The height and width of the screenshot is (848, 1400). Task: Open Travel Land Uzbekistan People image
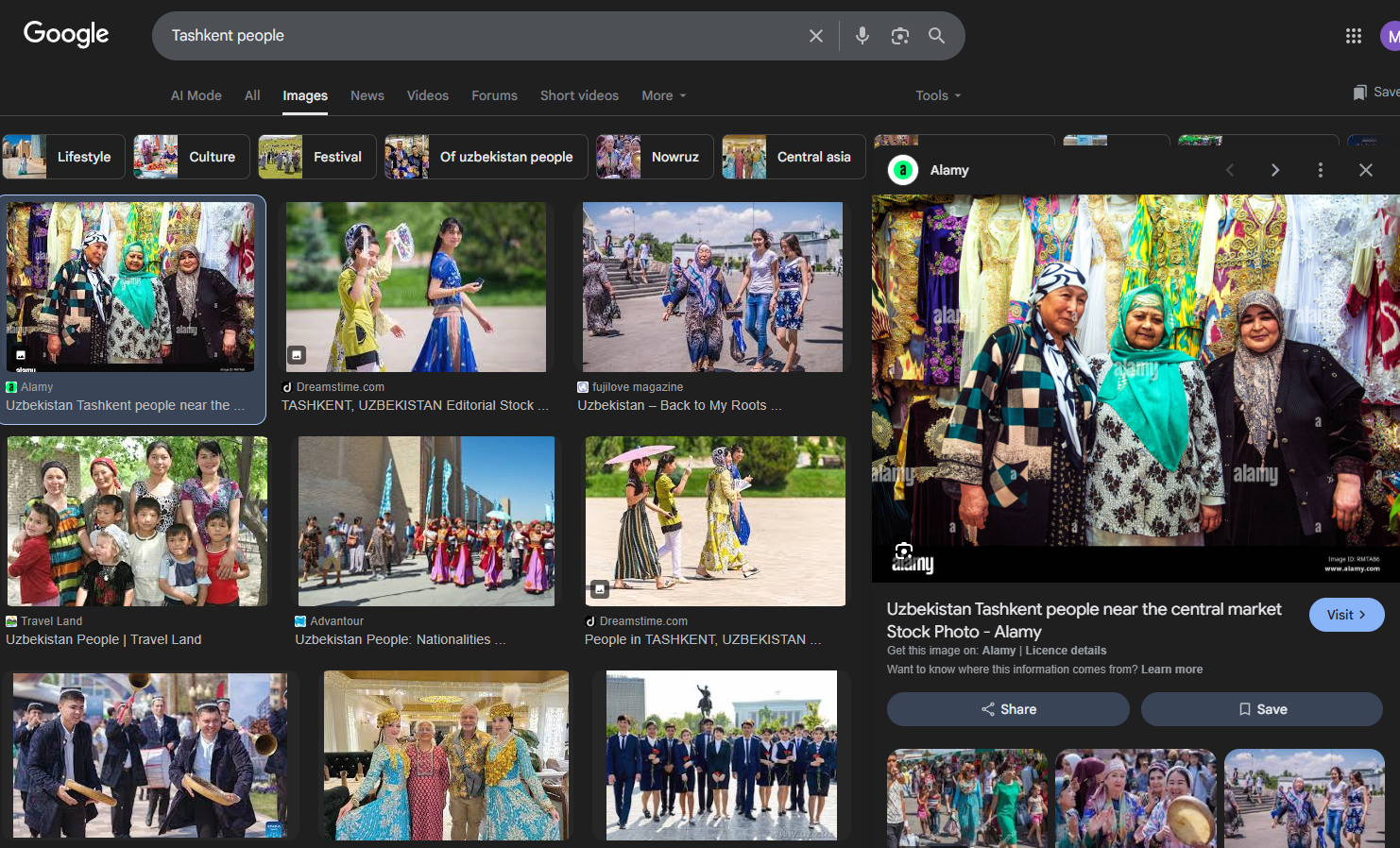point(137,521)
